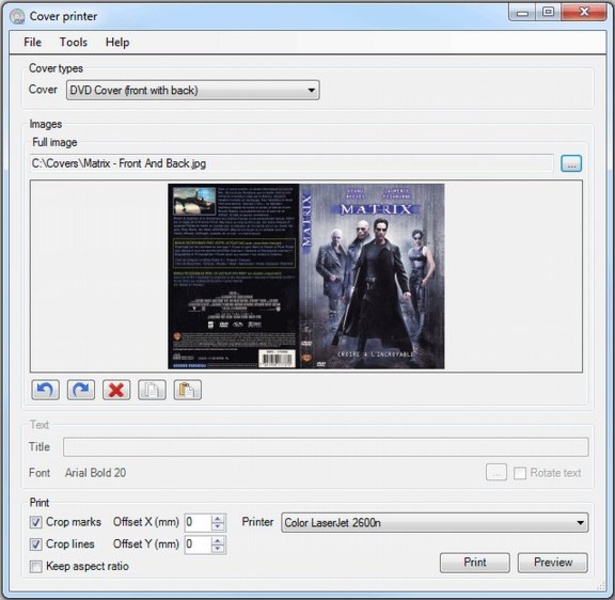This screenshot has height=600, width=615.
Task: Uncheck the Crop lines option
Action: (x=36, y=544)
